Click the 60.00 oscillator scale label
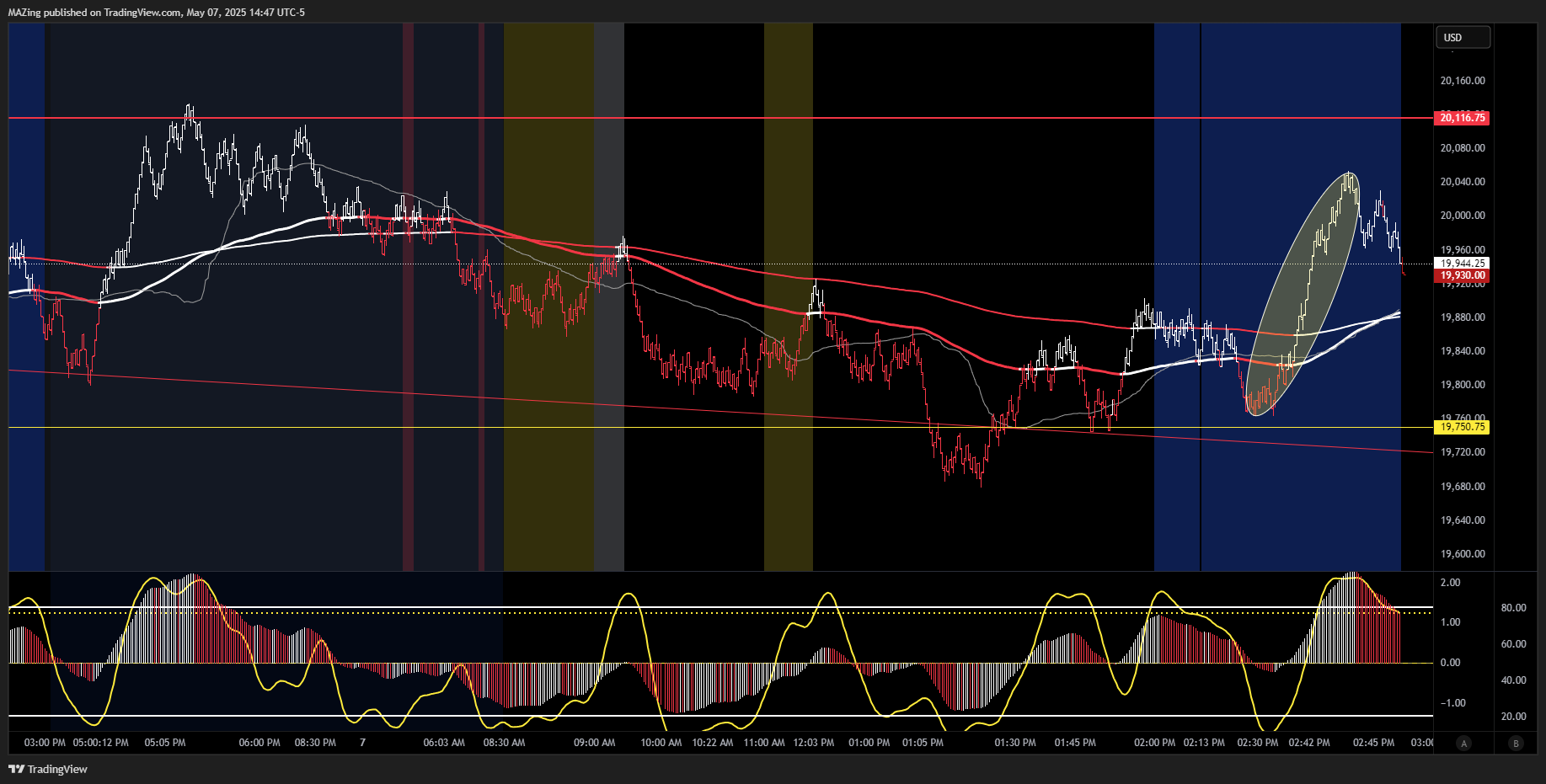The width and height of the screenshot is (1546, 784). pyautogui.click(x=1514, y=644)
